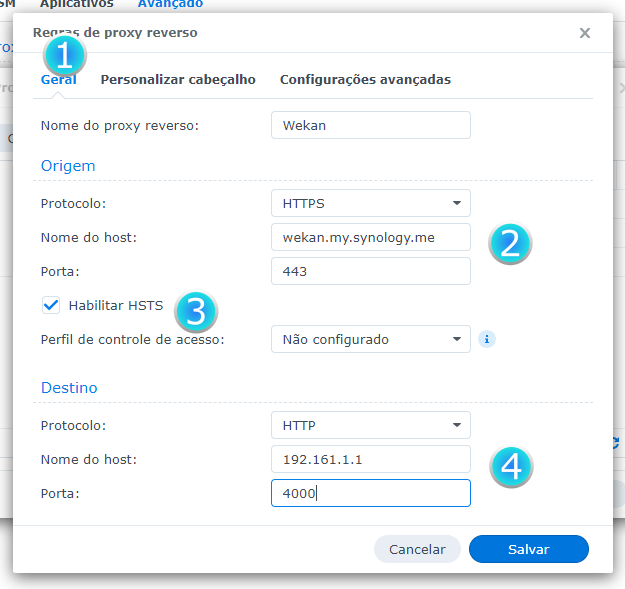Click the info icon beside access control profile
The image size is (625, 589).
(x=487, y=339)
